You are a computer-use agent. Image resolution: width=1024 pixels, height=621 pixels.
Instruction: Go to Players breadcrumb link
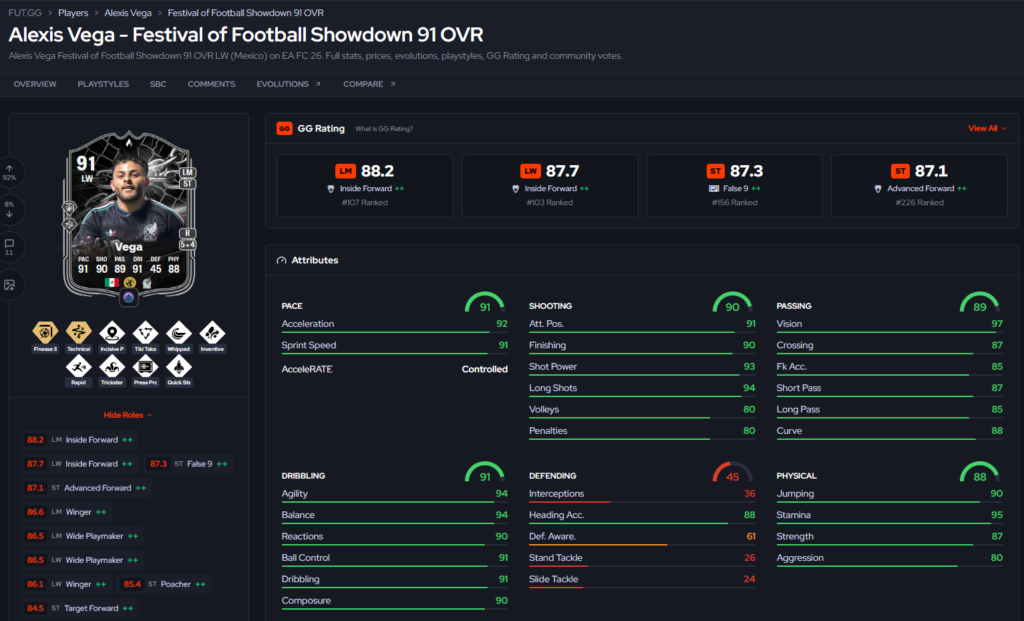pyautogui.click(x=73, y=12)
